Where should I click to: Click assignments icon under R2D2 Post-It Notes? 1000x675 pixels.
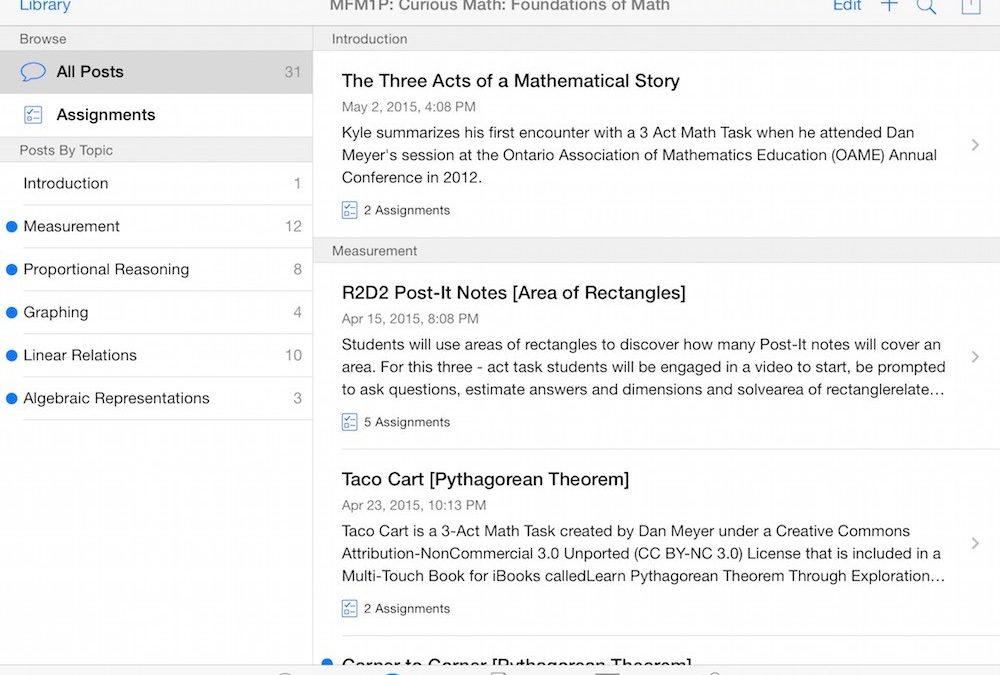350,422
